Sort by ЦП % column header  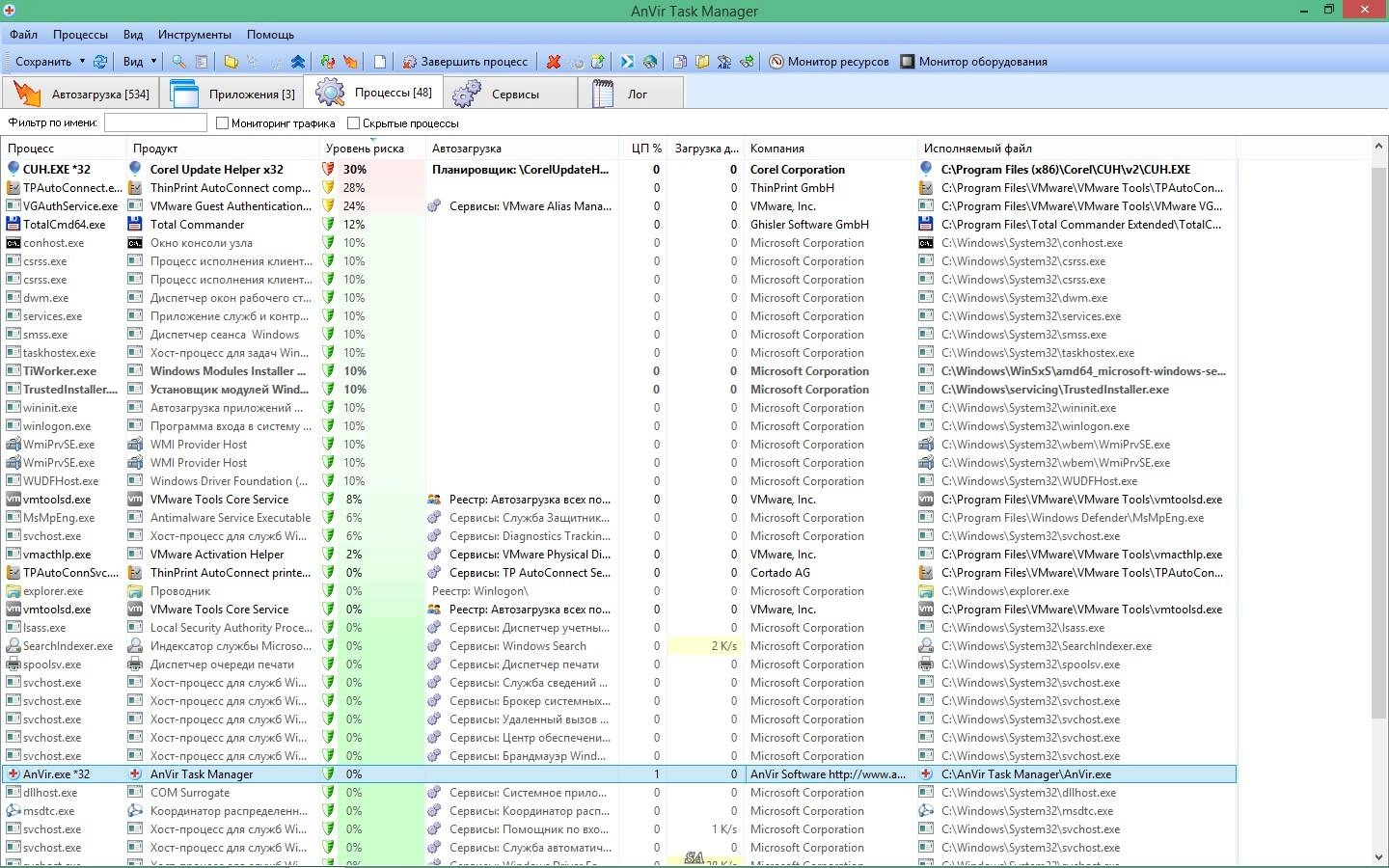pos(642,149)
